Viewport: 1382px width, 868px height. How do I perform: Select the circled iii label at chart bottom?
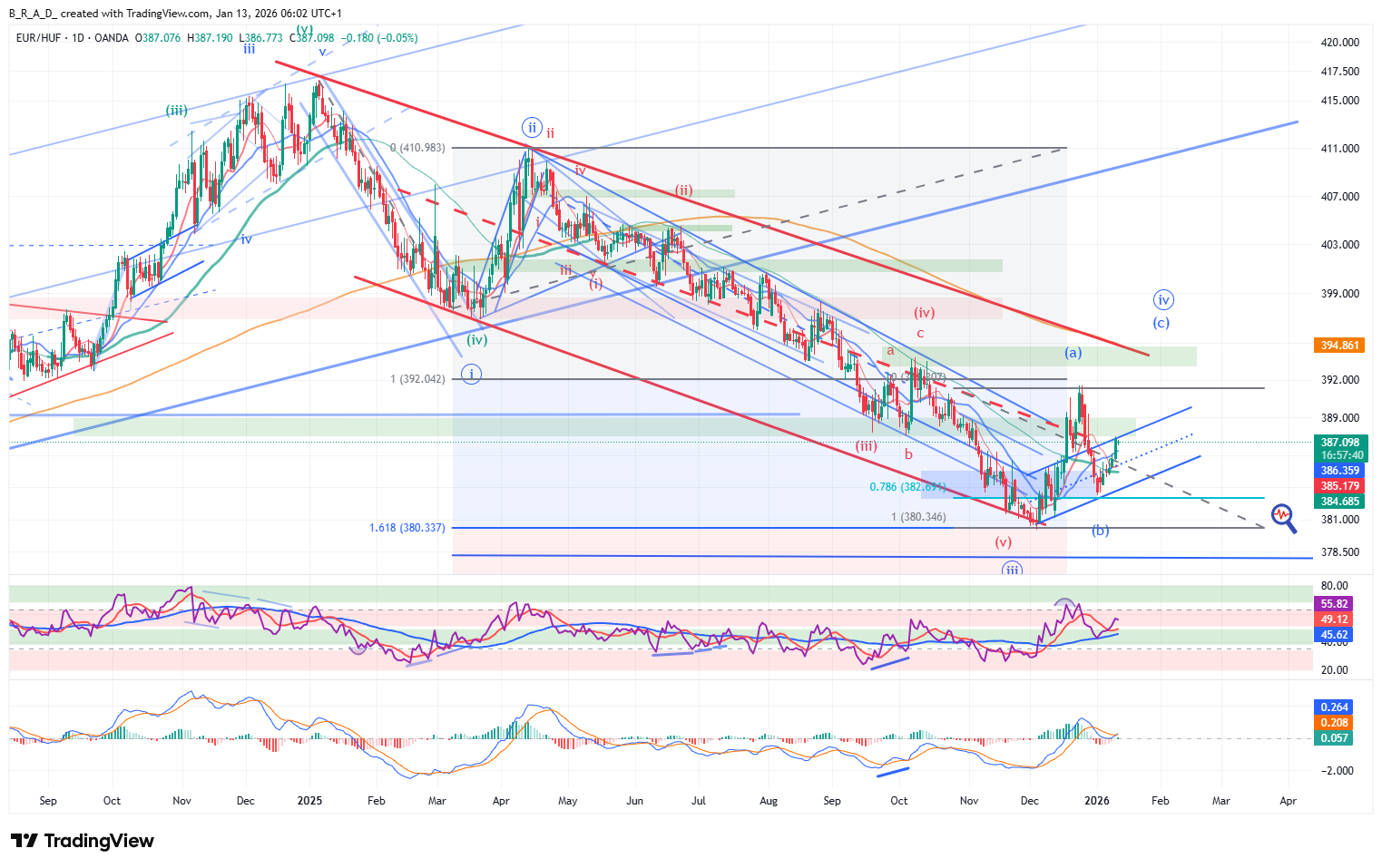click(x=1012, y=570)
